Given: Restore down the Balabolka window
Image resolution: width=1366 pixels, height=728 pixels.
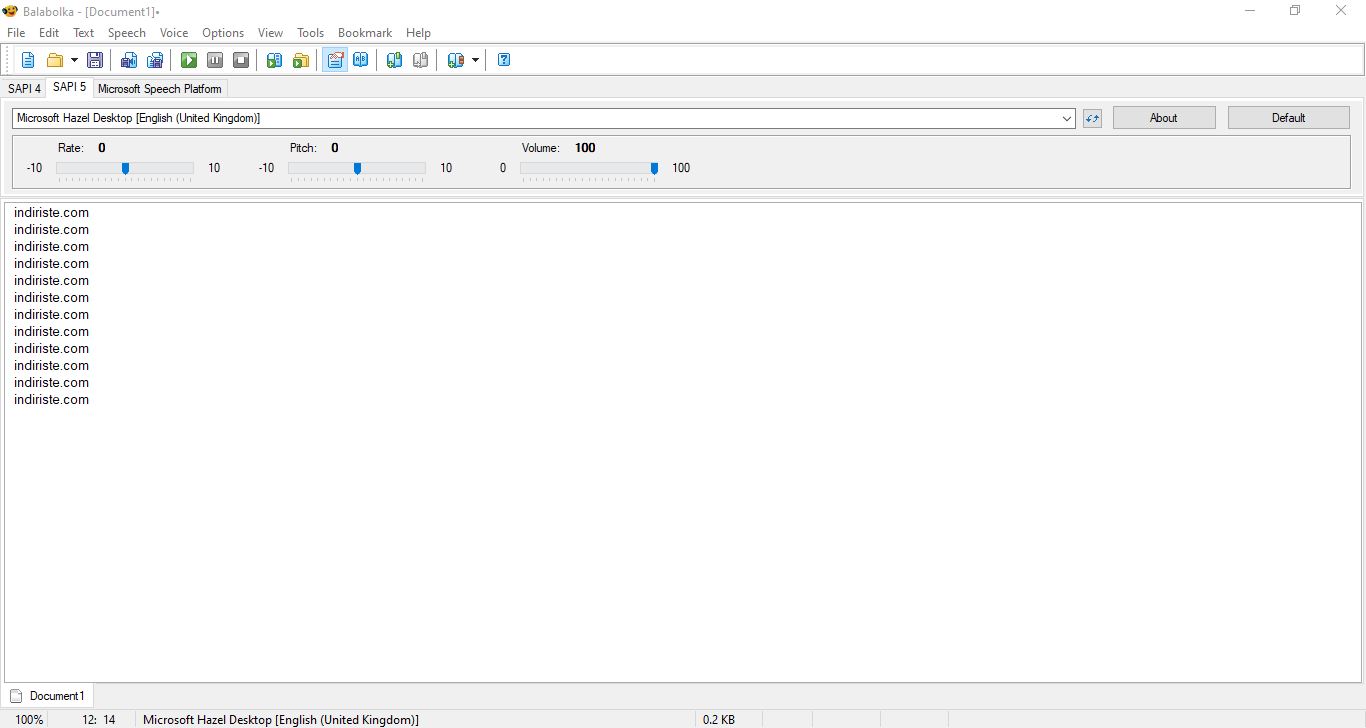Looking at the screenshot, I should 1295,11.
